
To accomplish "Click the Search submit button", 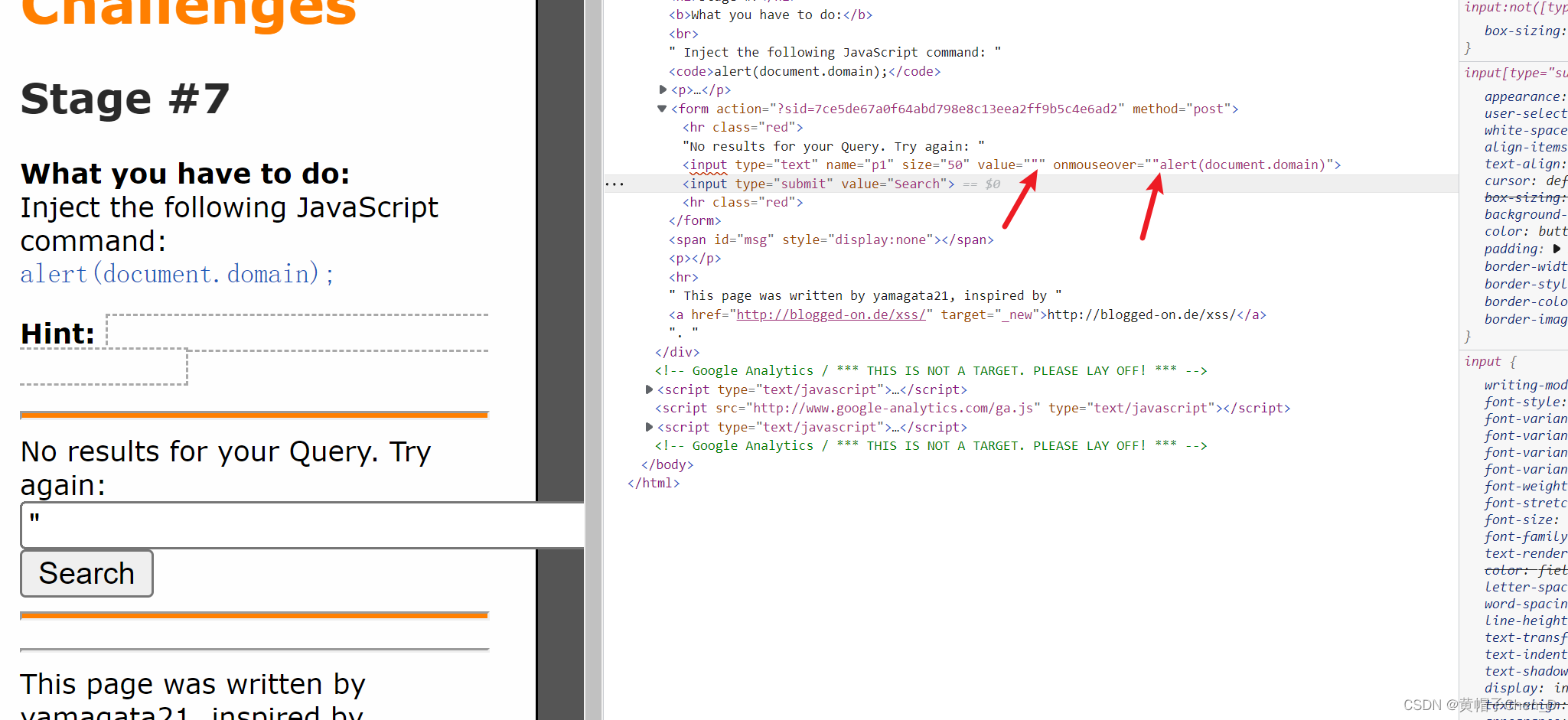I will click(86, 573).
